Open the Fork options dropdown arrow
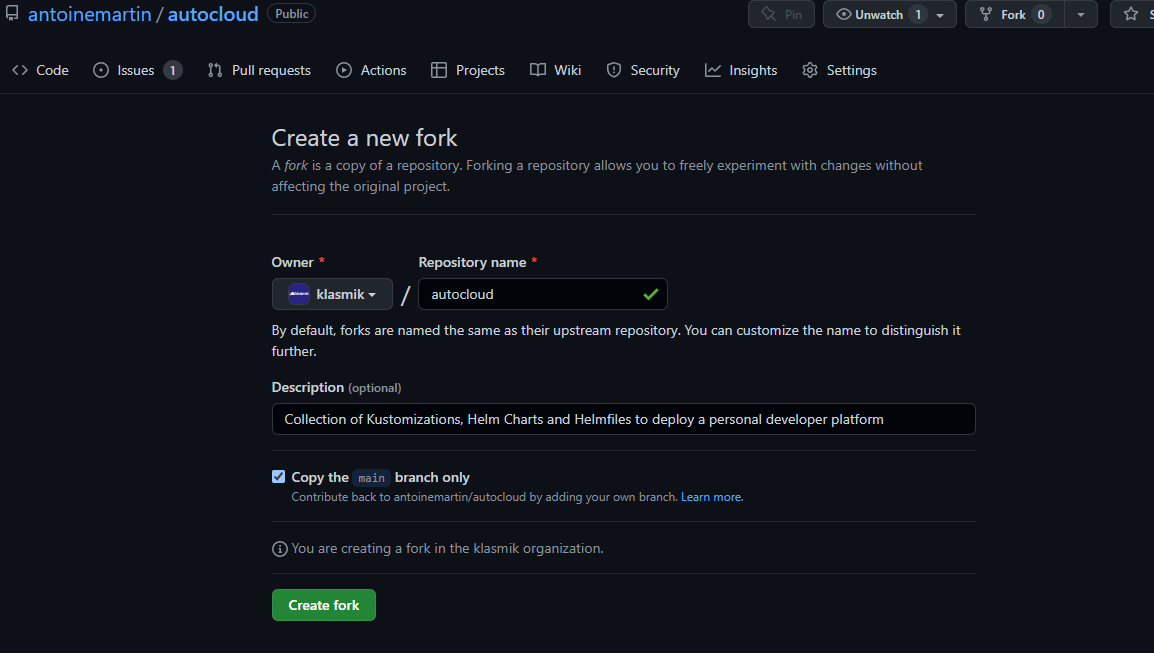 pos(1080,15)
